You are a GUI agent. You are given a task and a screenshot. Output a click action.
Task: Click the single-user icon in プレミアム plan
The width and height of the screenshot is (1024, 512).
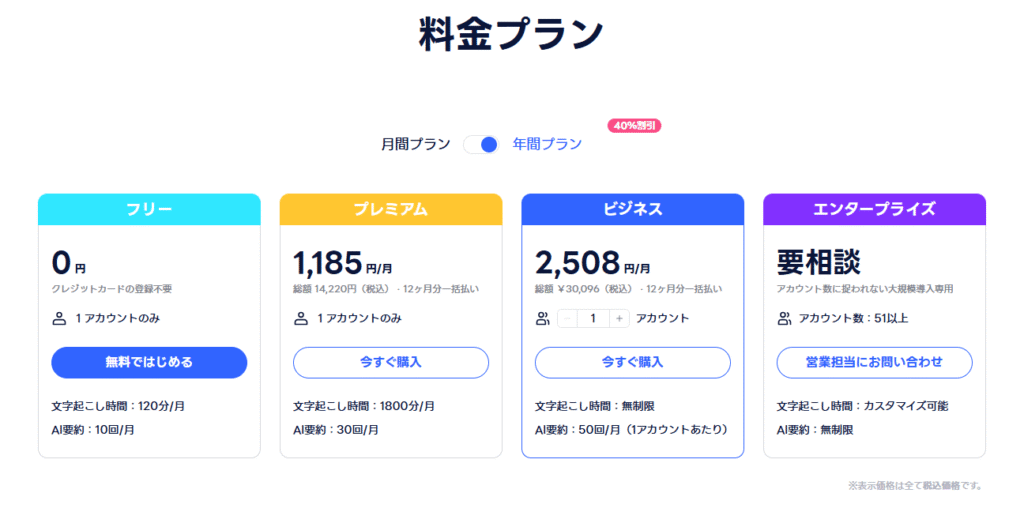click(301, 319)
